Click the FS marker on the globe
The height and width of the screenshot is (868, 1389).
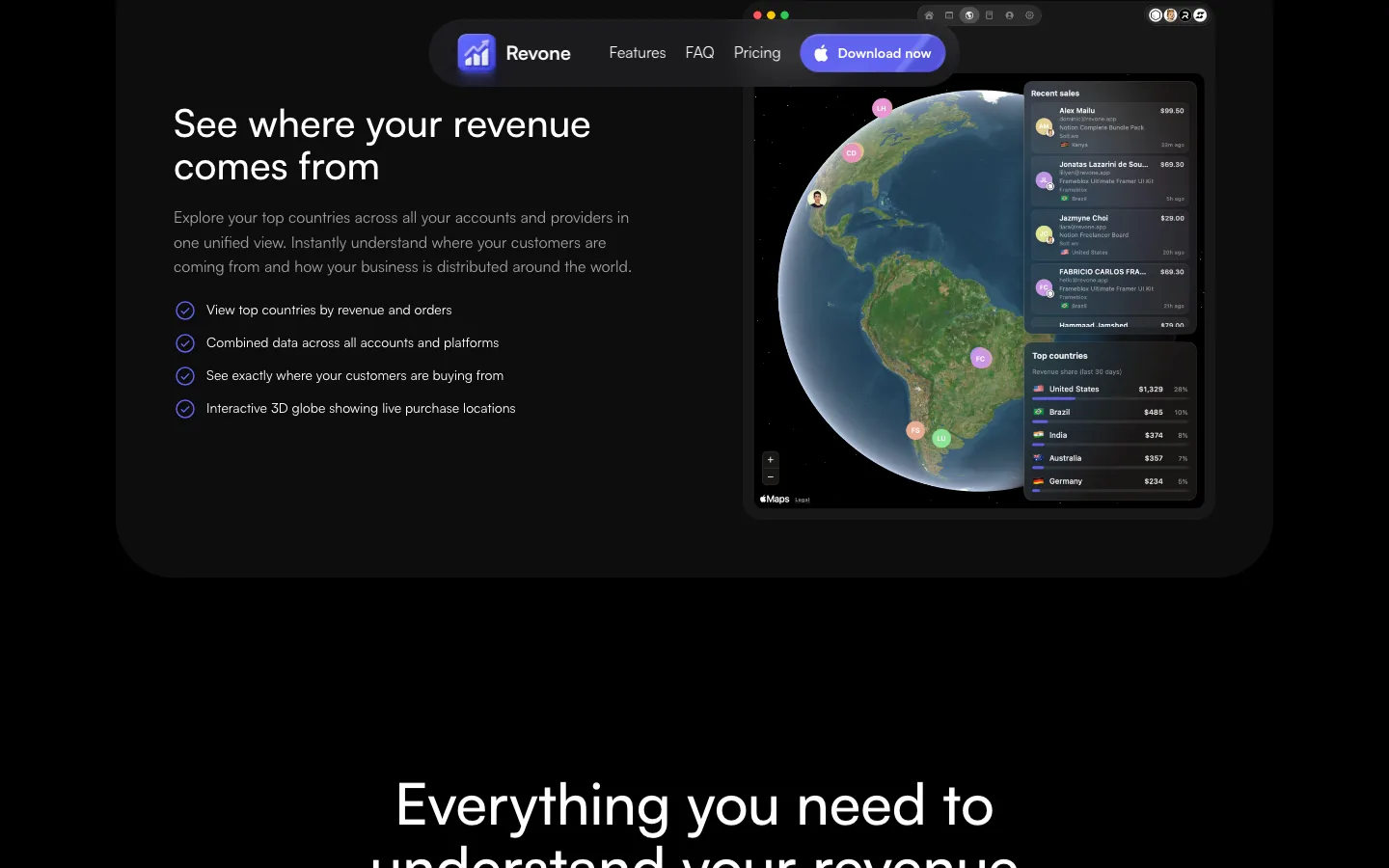pos(915,430)
